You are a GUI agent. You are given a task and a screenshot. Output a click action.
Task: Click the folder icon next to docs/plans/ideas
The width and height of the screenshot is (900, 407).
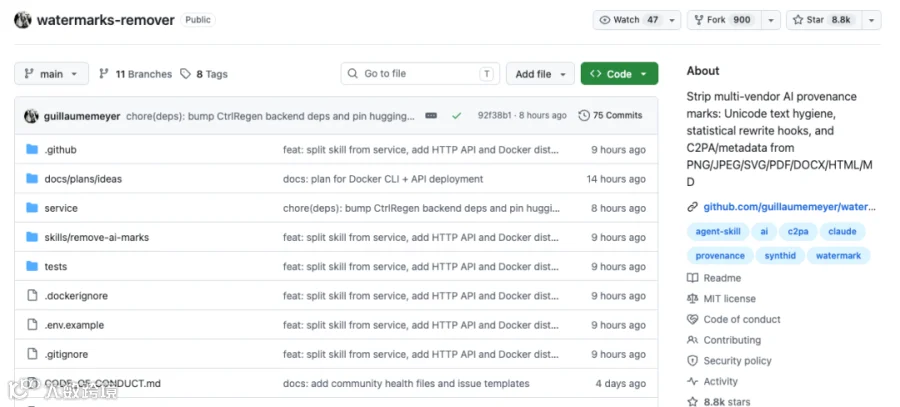point(32,179)
